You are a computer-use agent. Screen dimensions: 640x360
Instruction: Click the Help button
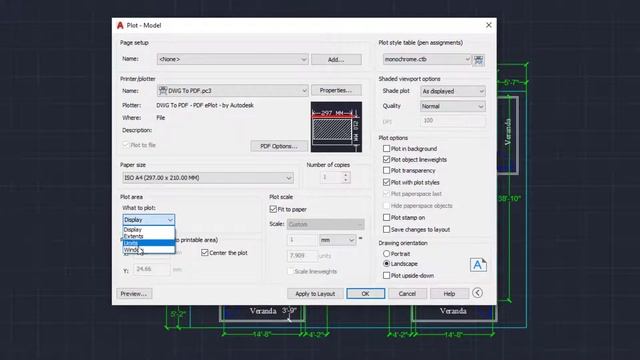coord(449,293)
